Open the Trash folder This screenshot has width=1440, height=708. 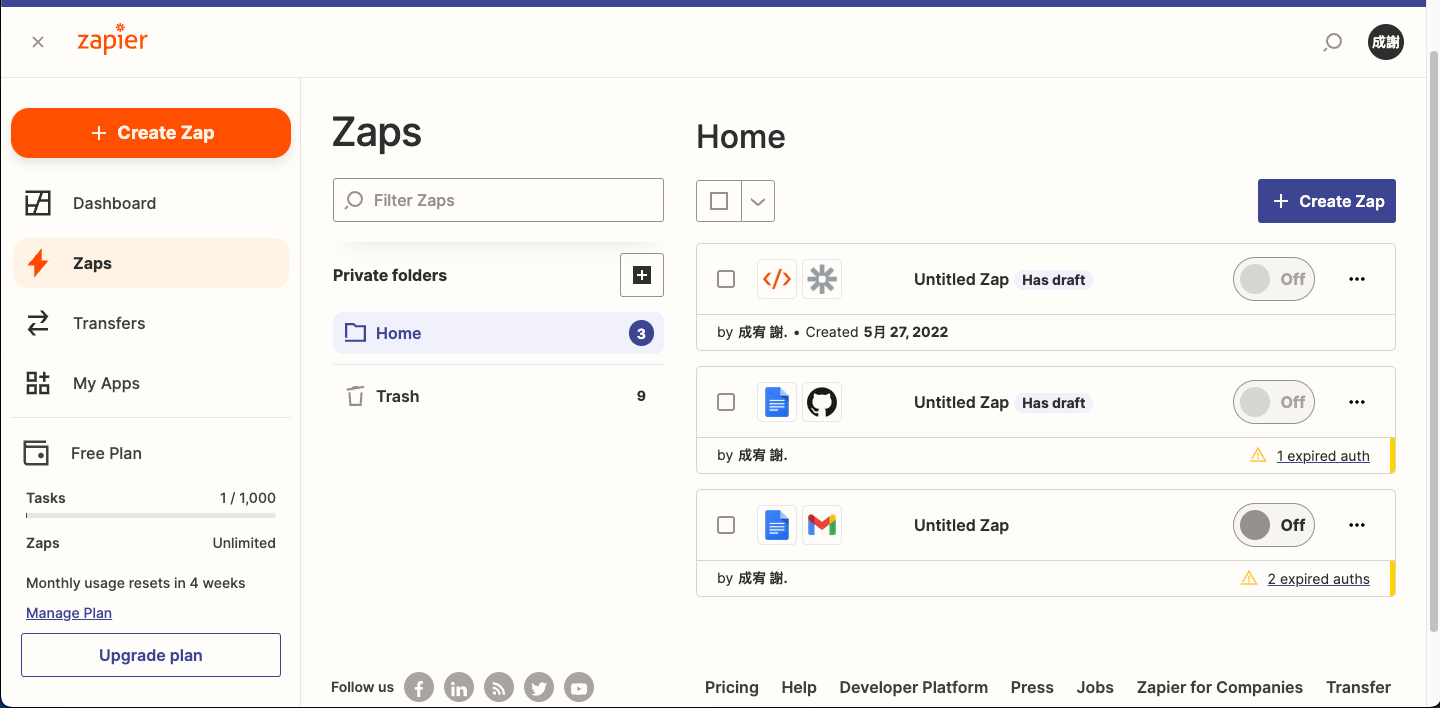point(498,396)
